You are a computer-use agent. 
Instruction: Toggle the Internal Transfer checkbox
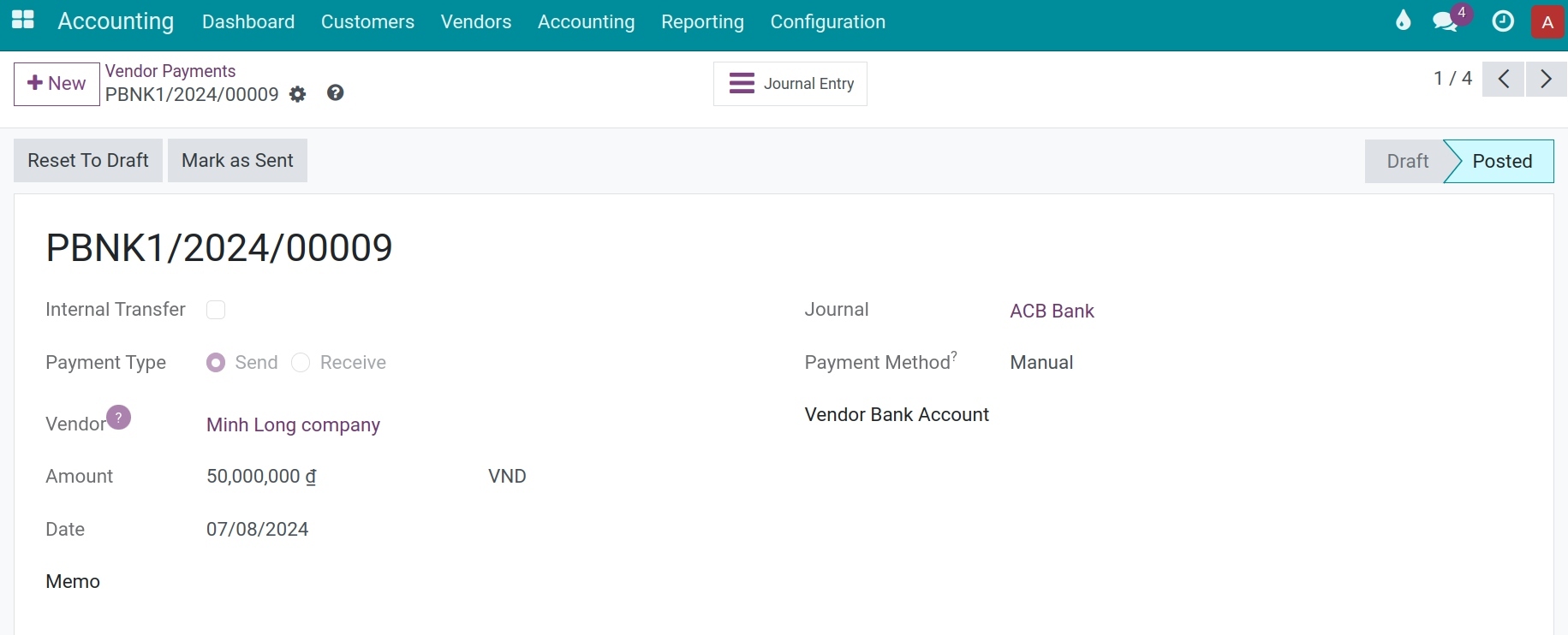[216, 310]
